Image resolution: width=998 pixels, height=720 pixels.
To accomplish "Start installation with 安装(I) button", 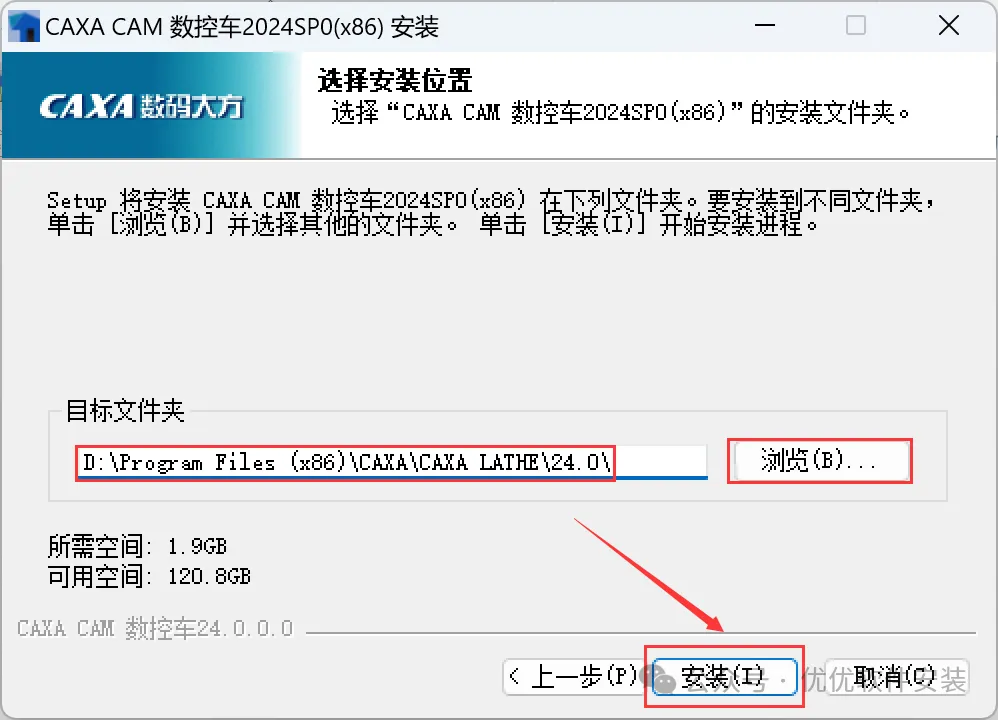I will (725, 677).
